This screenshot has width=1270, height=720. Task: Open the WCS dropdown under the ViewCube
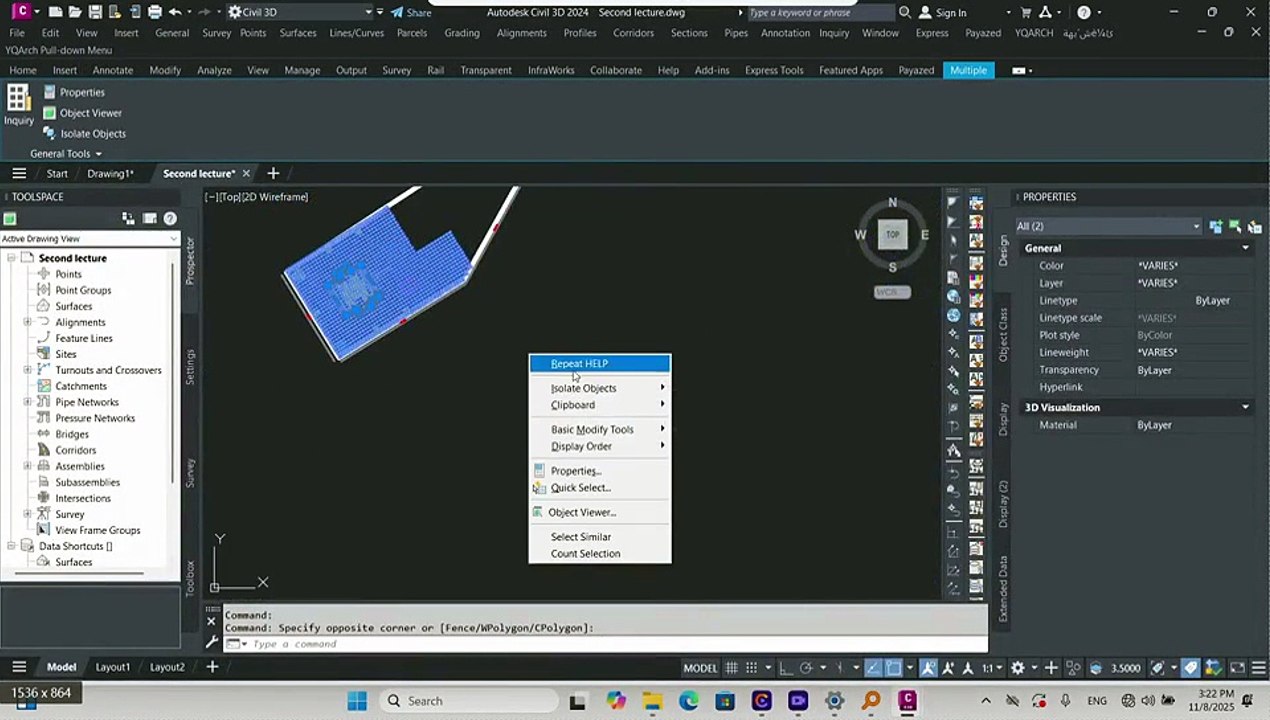click(892, 292)
